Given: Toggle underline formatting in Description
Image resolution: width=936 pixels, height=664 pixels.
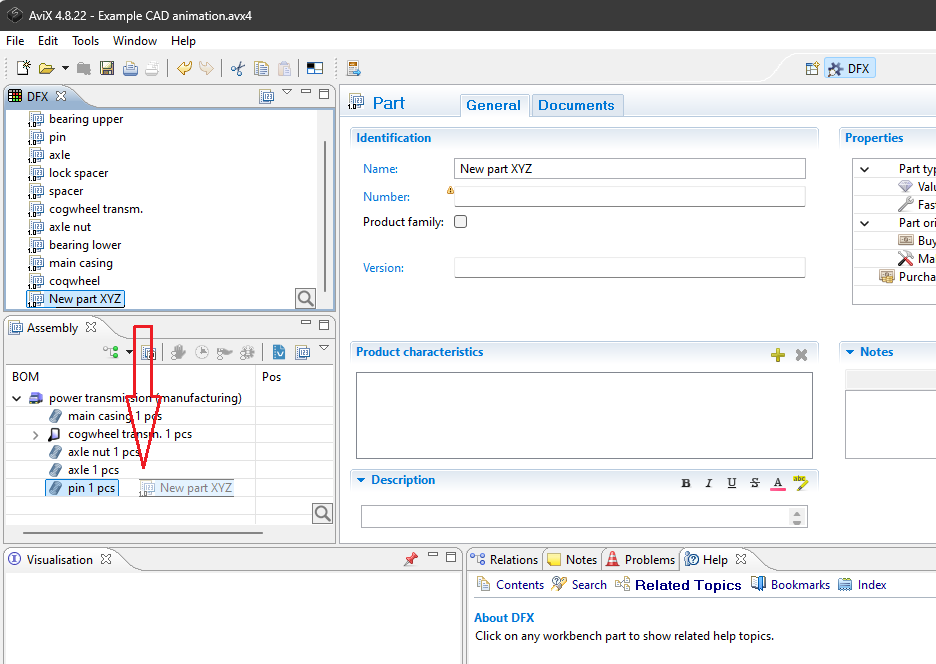Looking at the screenshot, I should click(x=732, y=483).
